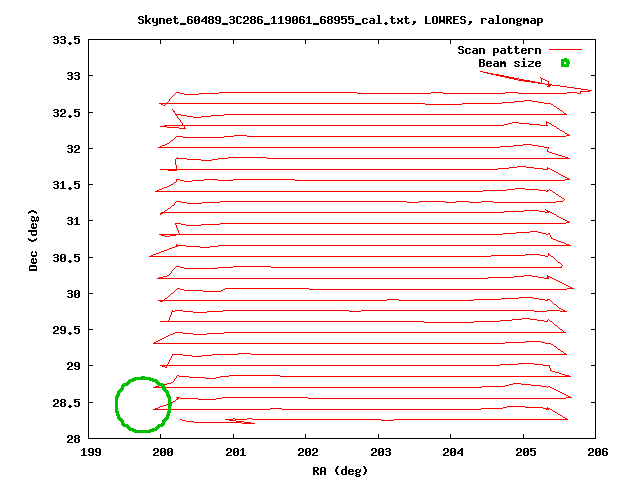Viewport: 640px width, 480px height.
Task: Click the 31 Dec tick label
Action: coord(73,221)
